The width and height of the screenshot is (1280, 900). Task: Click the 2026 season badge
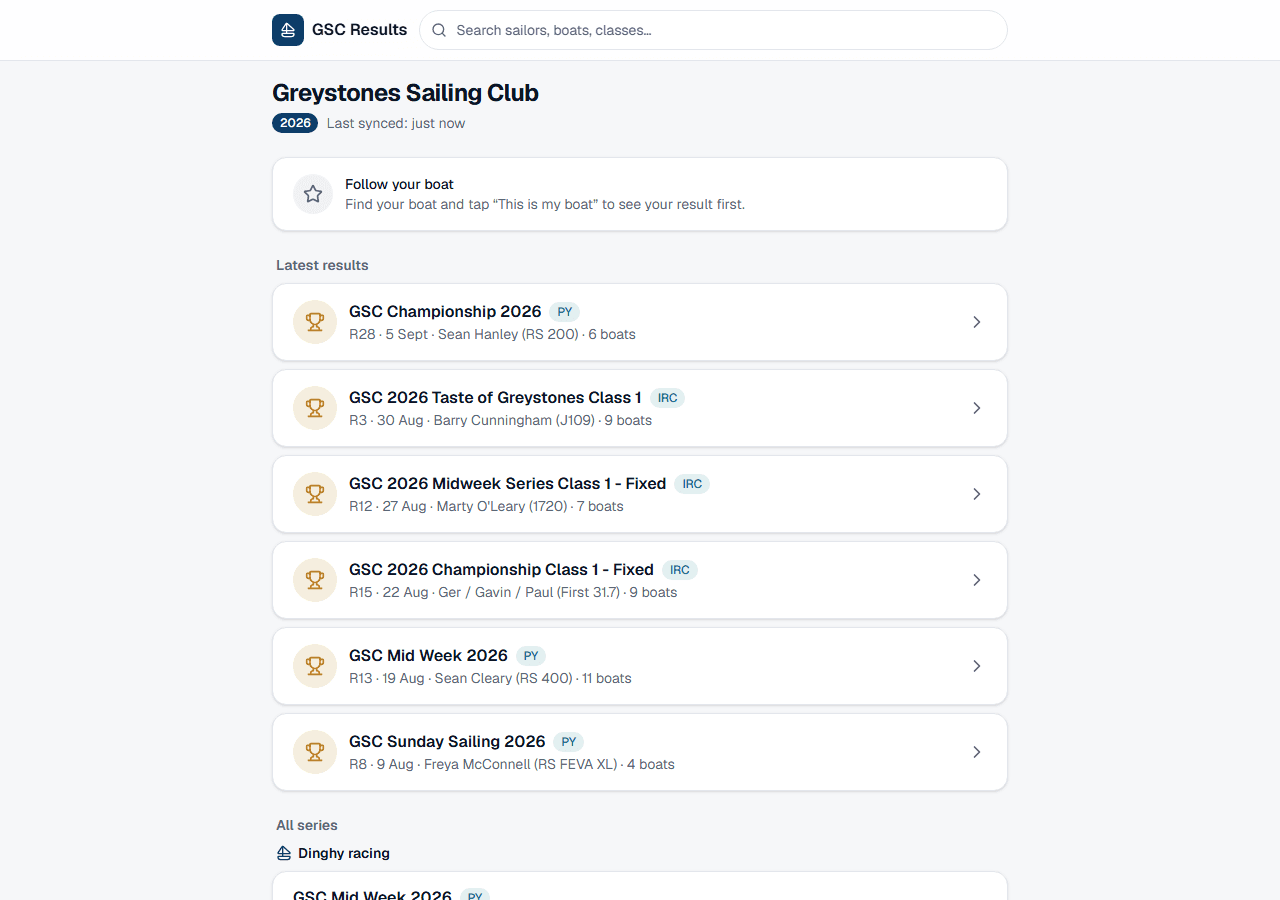[295, 123]
